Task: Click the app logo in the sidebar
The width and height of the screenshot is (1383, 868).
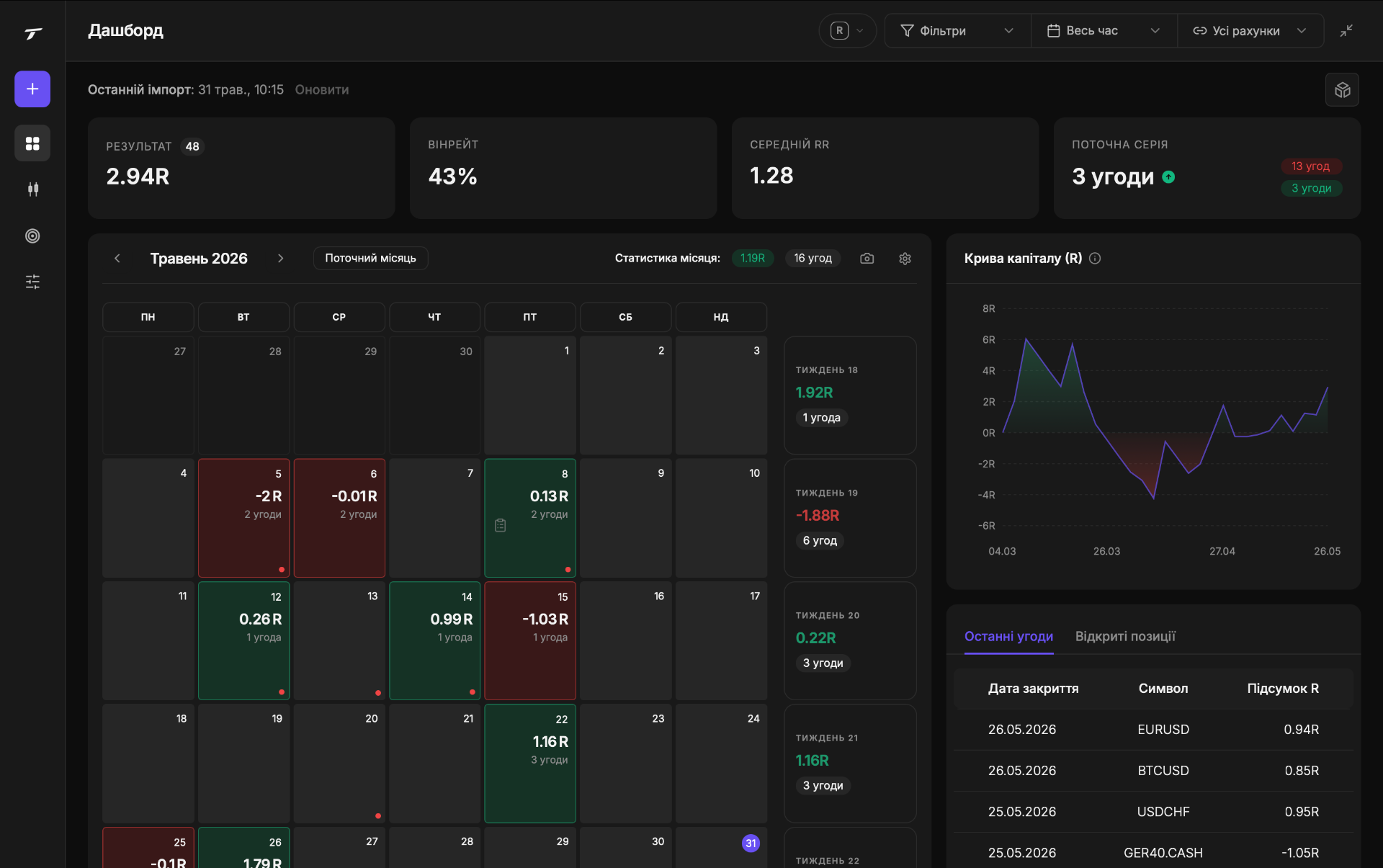Action: (x=32, y=33)
